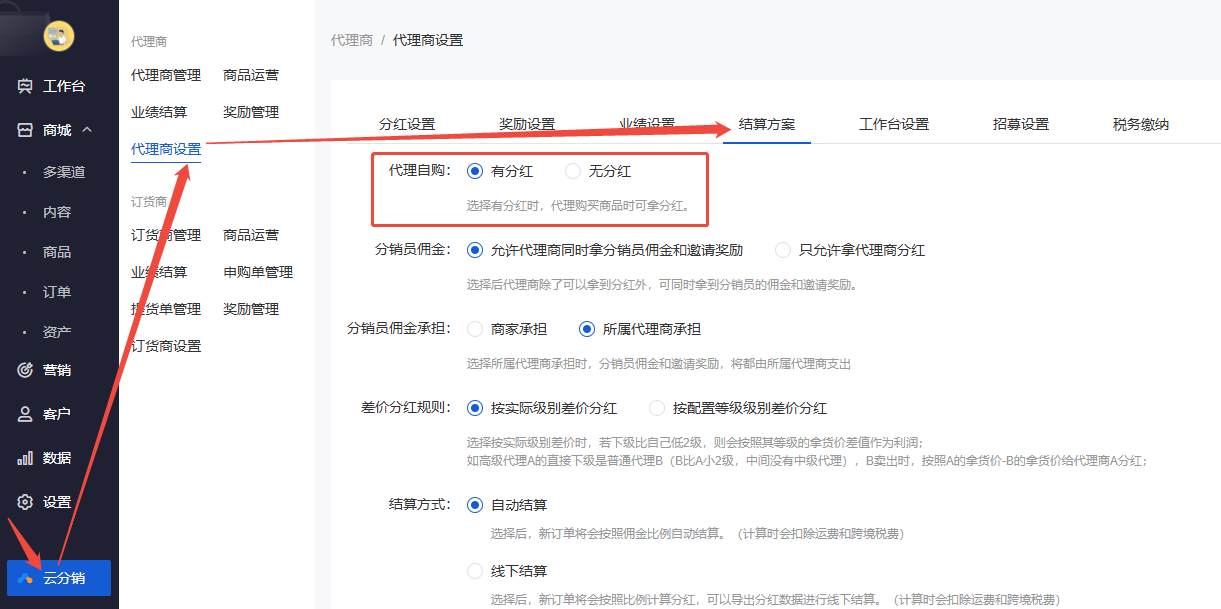Click the 客户 customer icon
This screenshot has width=1221, height=609.
coord(25,414)
